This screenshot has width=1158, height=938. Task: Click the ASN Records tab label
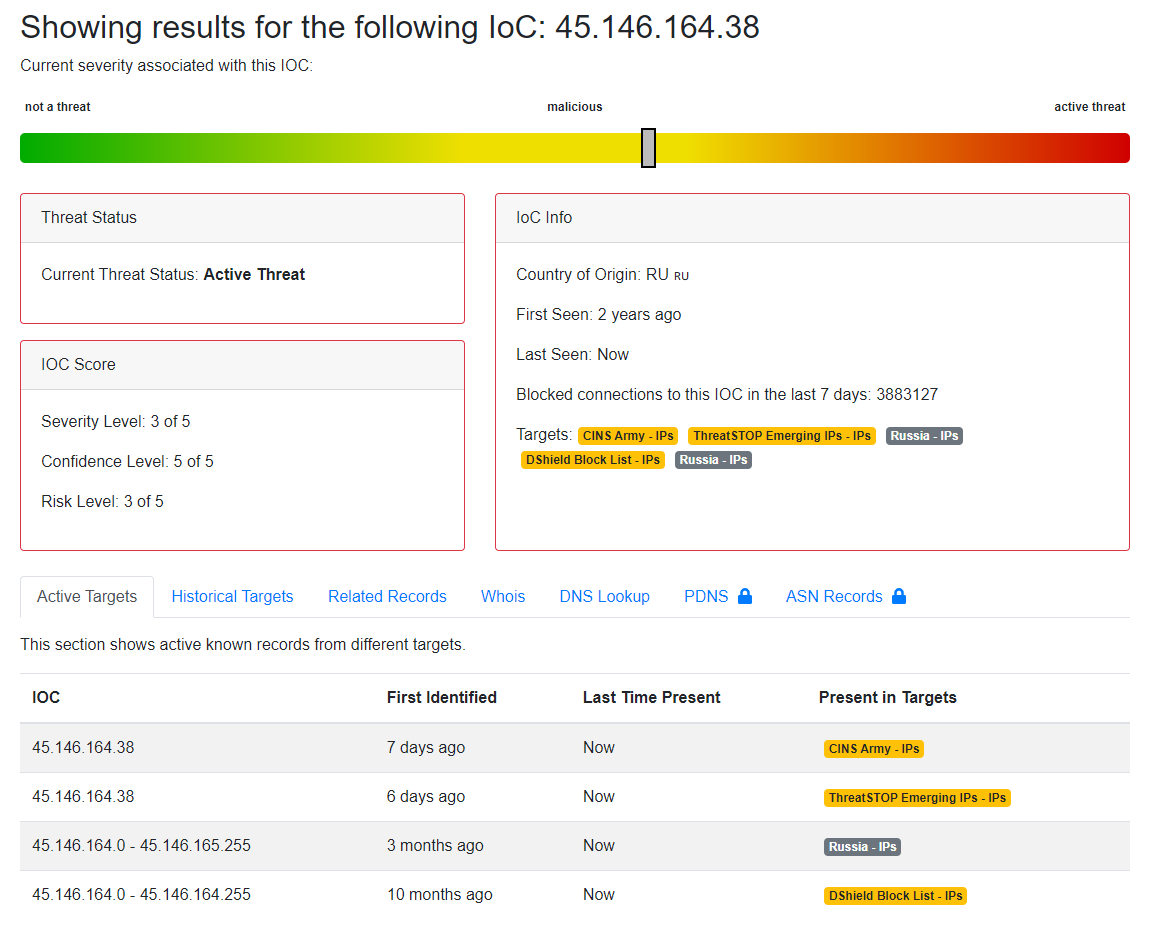pyautogui.click(x=834, y=596)
